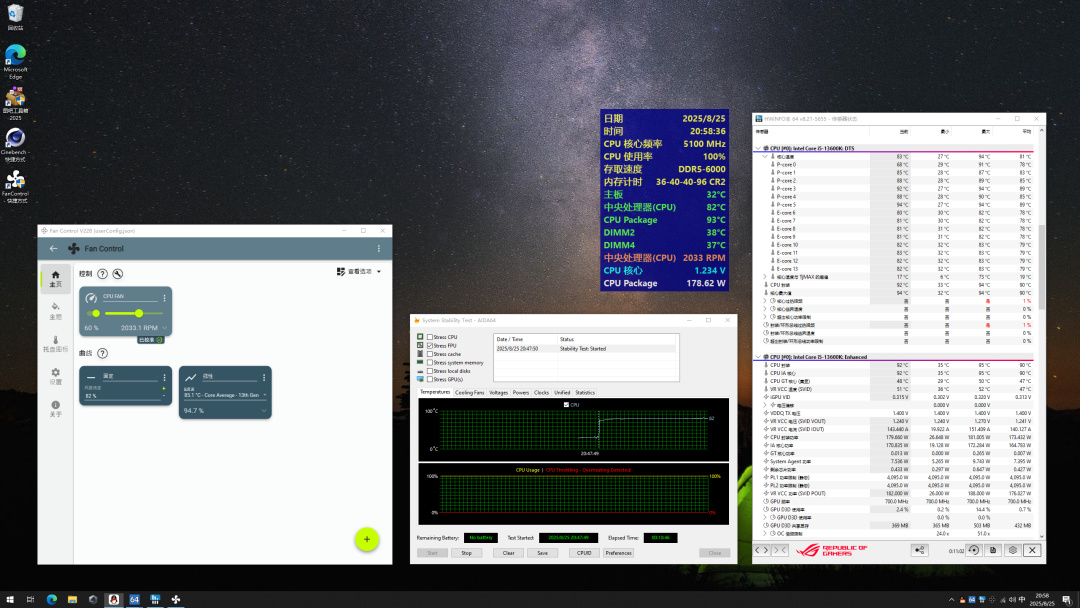This screenshot has width=1080, height=608.
Task: Close HWiNFO sensors with X toolbar button
Action: click(x=1032, y=550)
